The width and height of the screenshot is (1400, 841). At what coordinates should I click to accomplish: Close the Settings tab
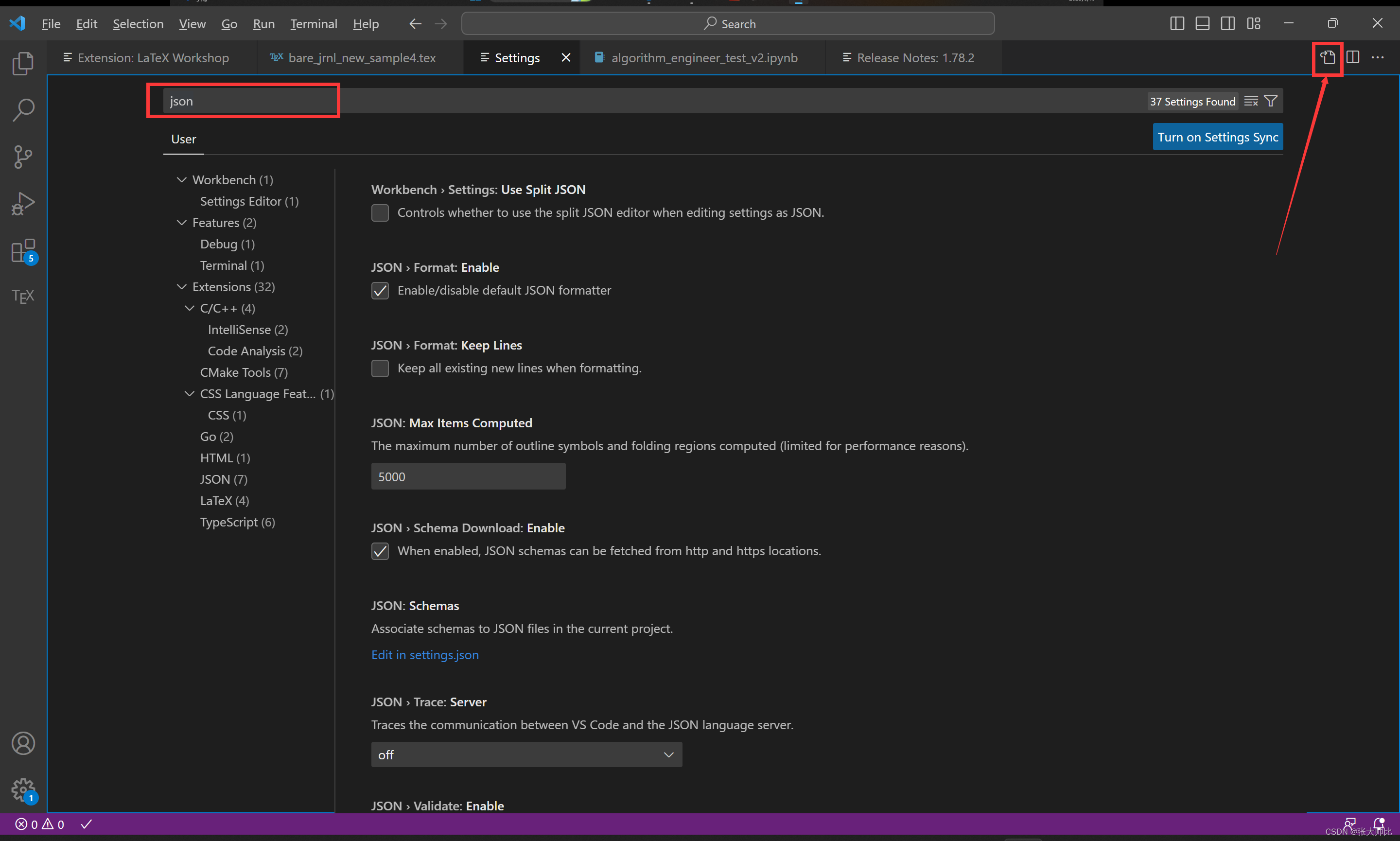coord(565,58)
